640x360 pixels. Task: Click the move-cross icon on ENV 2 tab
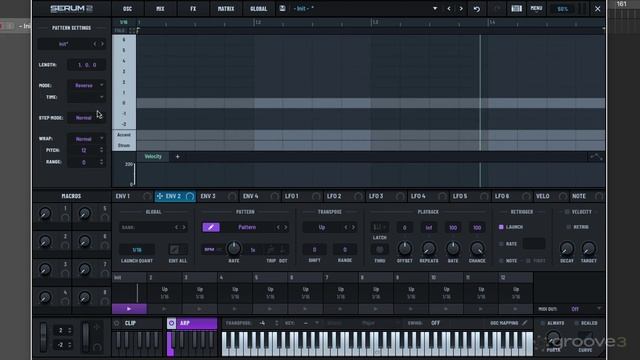tap(160, 196)
